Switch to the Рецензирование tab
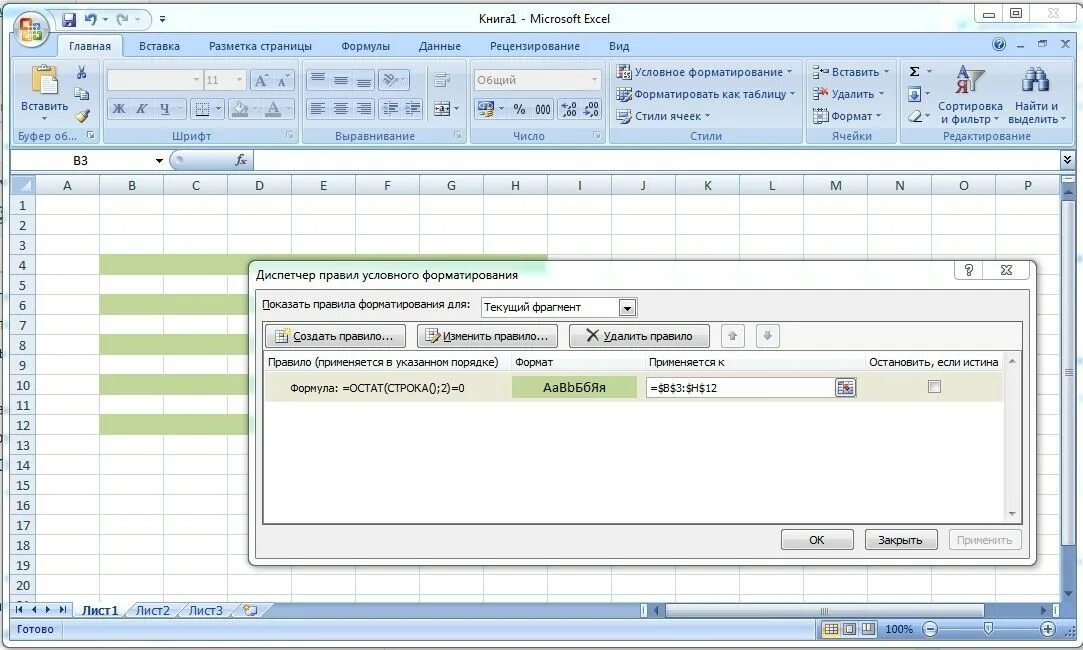 535,46
